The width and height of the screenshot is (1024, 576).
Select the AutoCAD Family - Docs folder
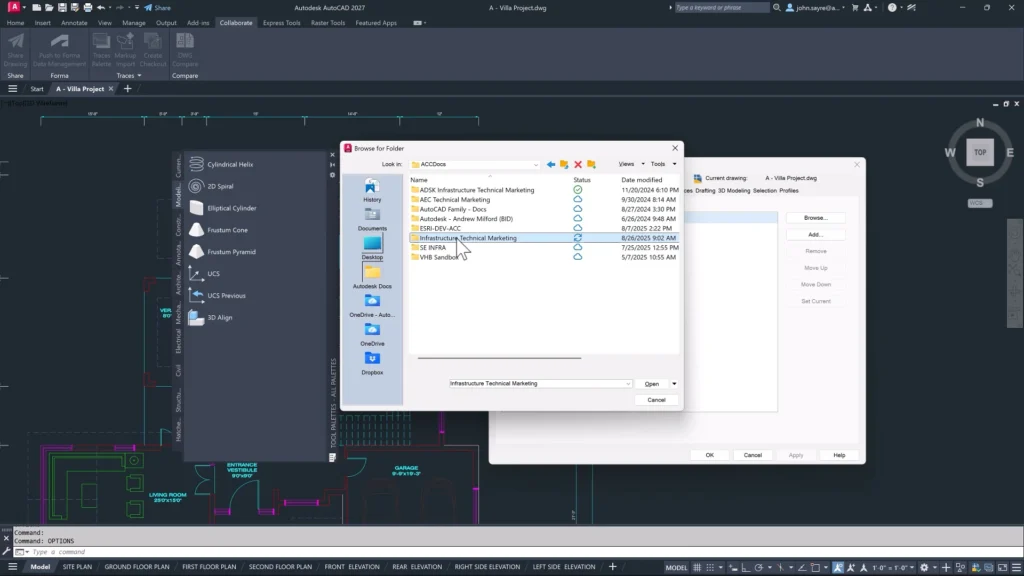[x=453, y=210]
